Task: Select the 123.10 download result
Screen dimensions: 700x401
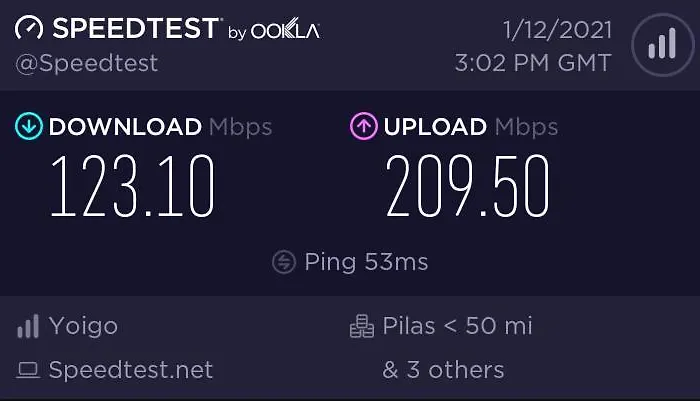Action: (132, 188)
